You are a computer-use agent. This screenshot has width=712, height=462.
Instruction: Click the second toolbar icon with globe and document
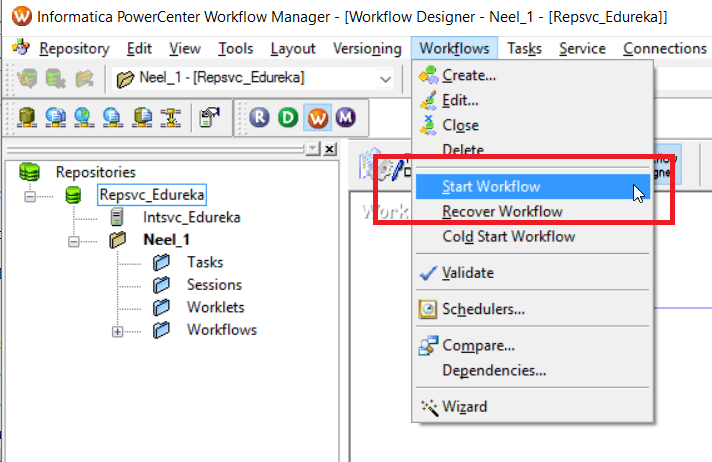click(55, 117)
